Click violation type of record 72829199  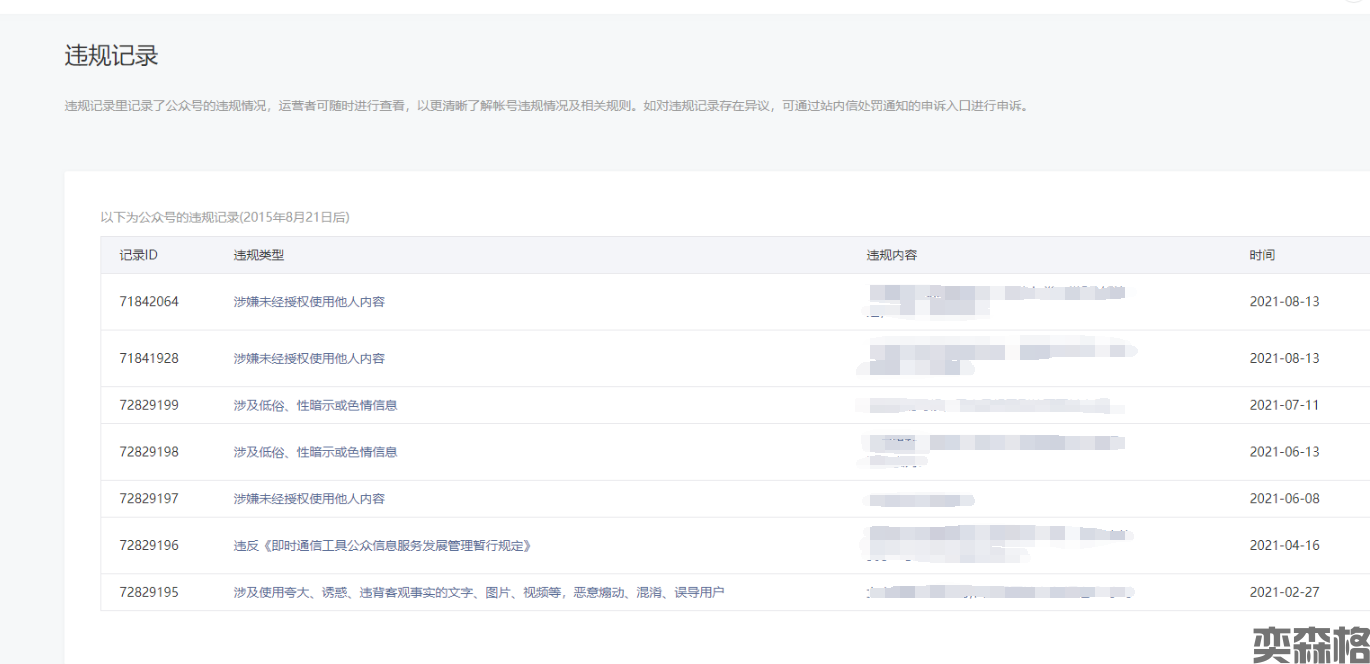pyautogui.click(x=316, y=405)
